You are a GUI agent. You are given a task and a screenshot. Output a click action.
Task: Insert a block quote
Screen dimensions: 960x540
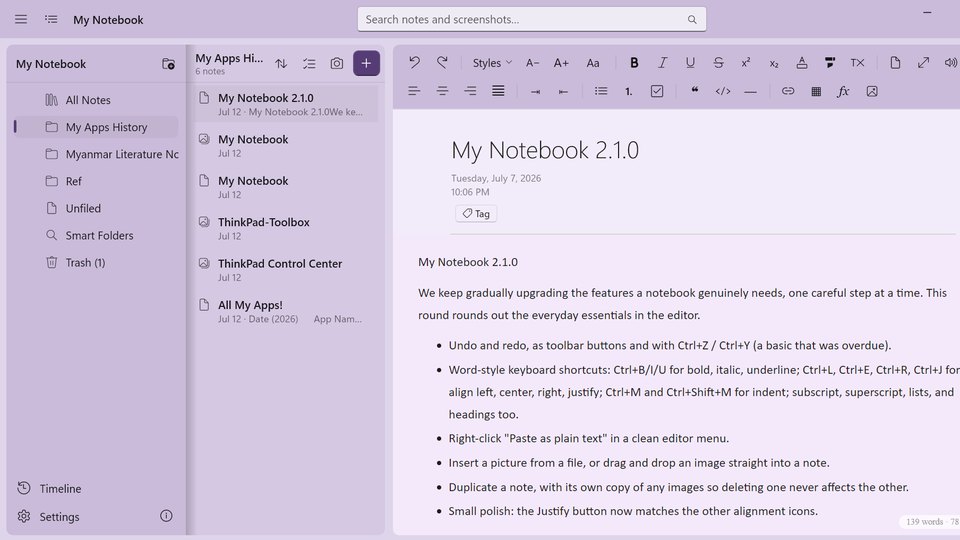[x=695, y=90]
